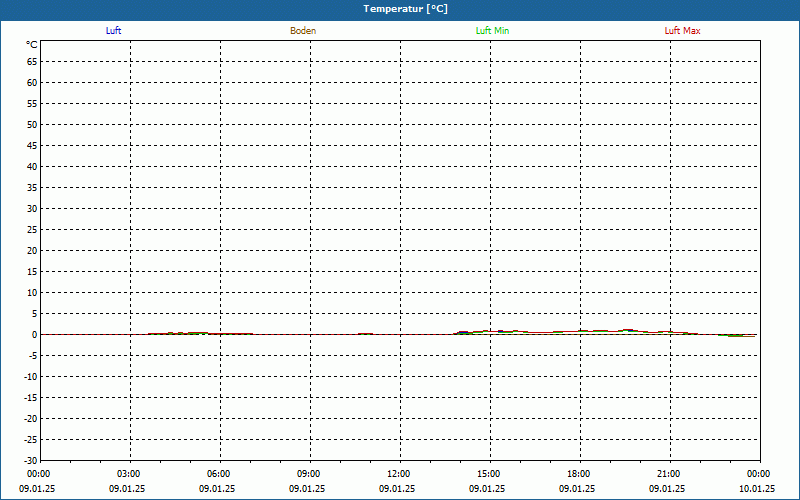The height and width of the screenshot is (500, 800).
Task: Click the 20 y-axis value
Action: pyautogui.click(x=33, y=251)
